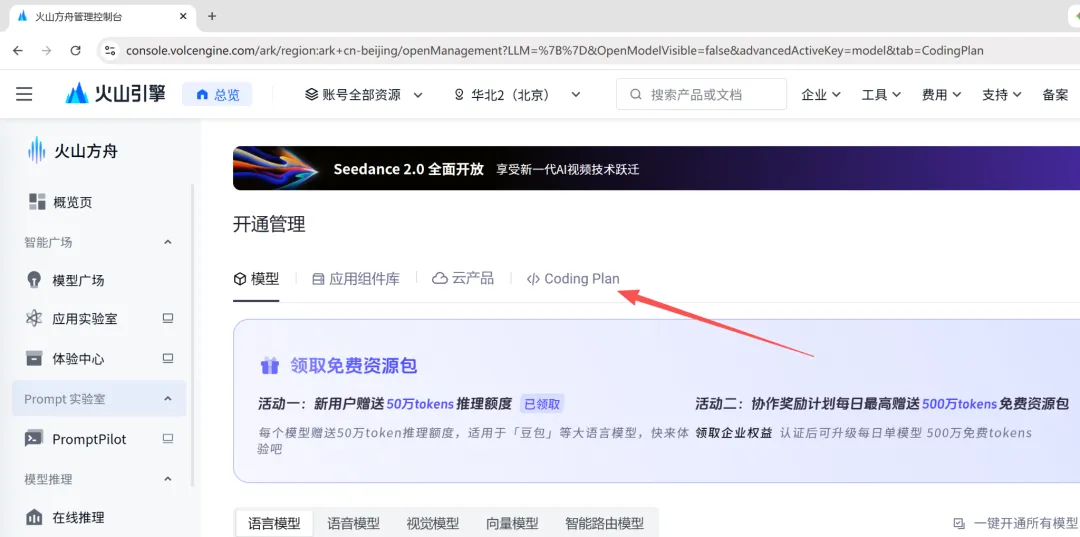Select the 向量模型 category tab
Viewport: 1080px width, 537px height.
(512, 523)
